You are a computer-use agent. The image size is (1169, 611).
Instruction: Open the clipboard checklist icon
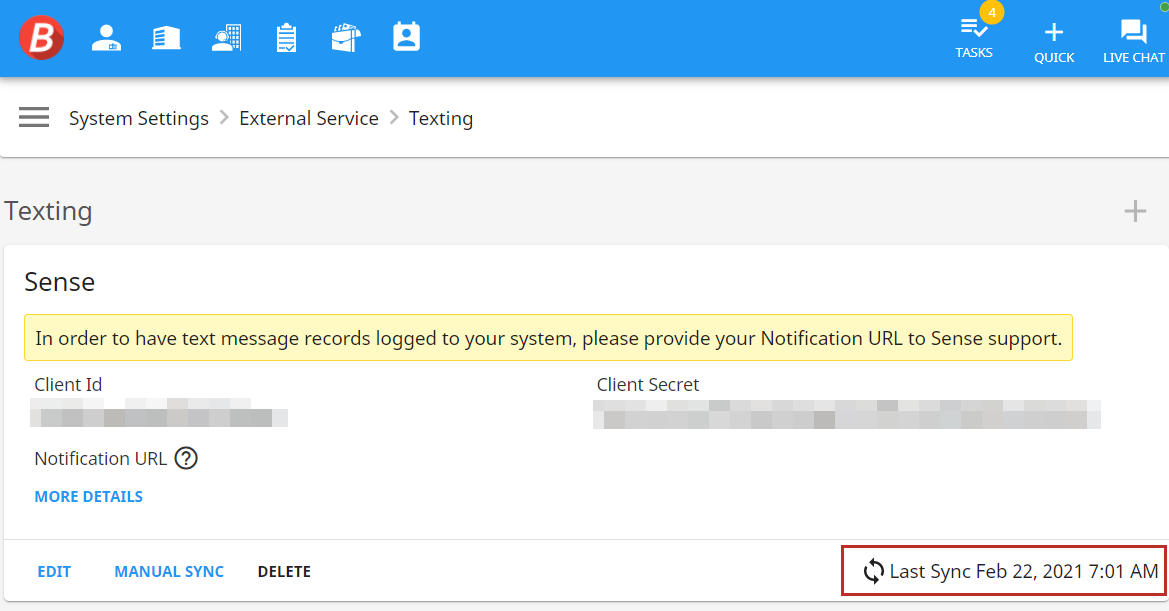pyautogui.click(x=287, y=38)
